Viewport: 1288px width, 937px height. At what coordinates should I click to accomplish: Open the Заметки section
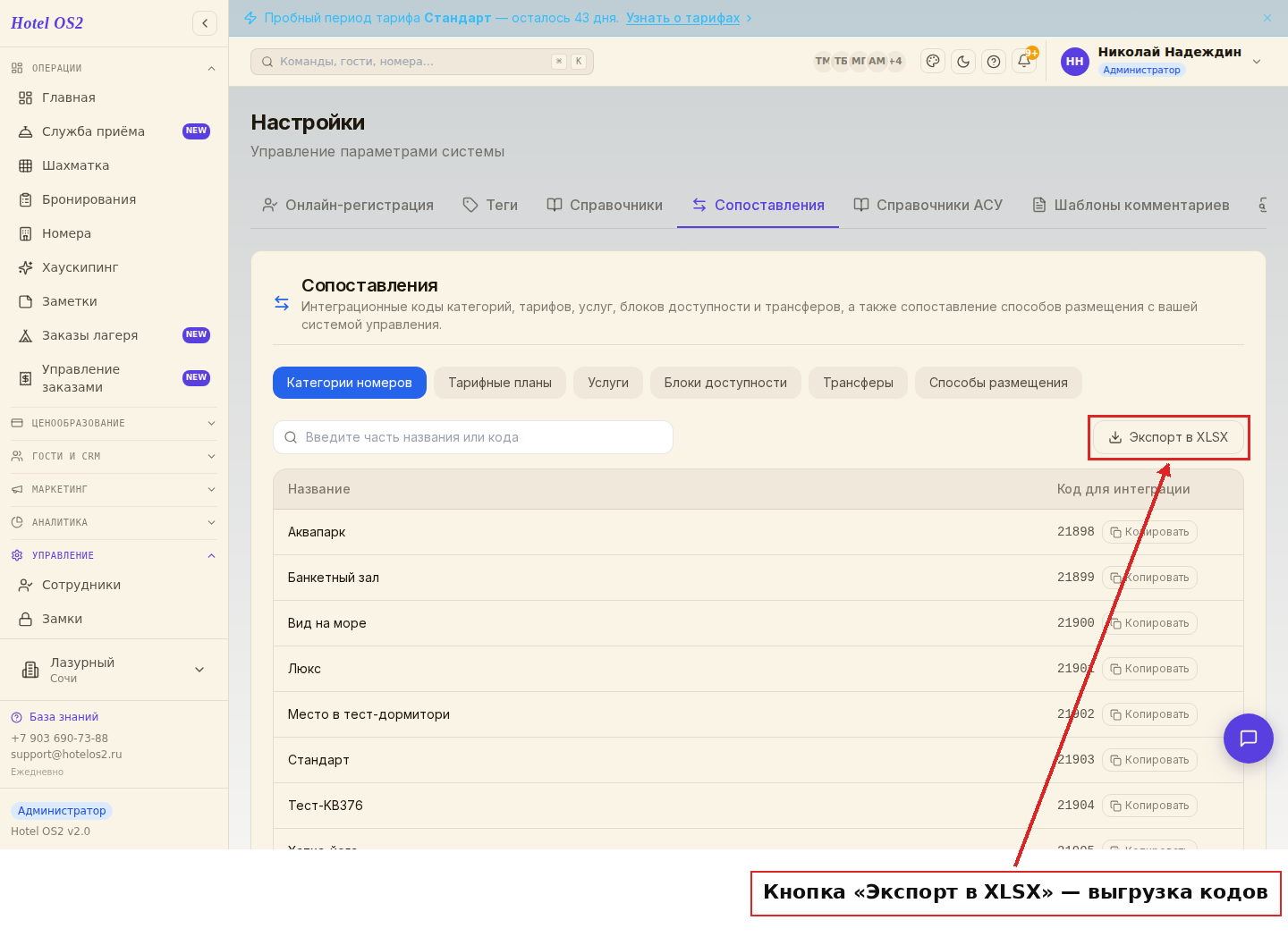pyautogui.click(x=114, y=301)
